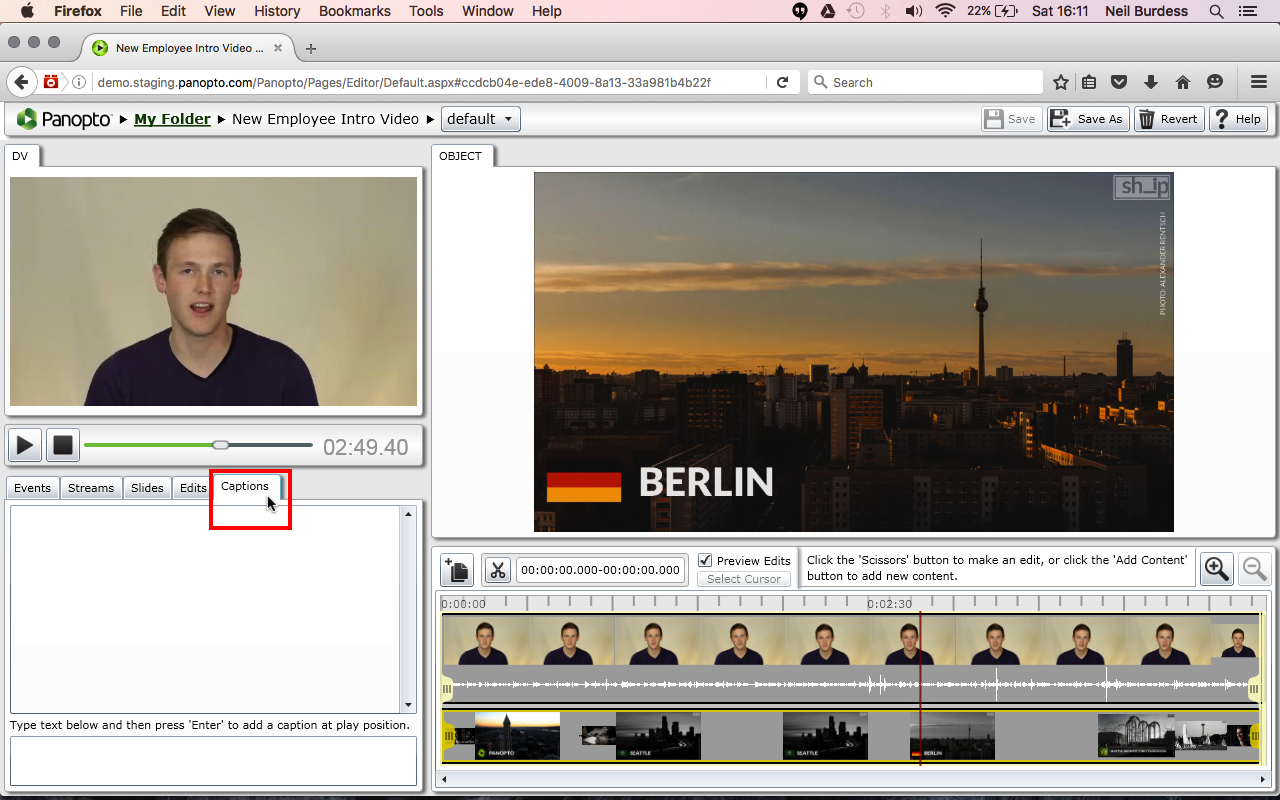Click the Revert trash icon button

[x=1167, y=119]
